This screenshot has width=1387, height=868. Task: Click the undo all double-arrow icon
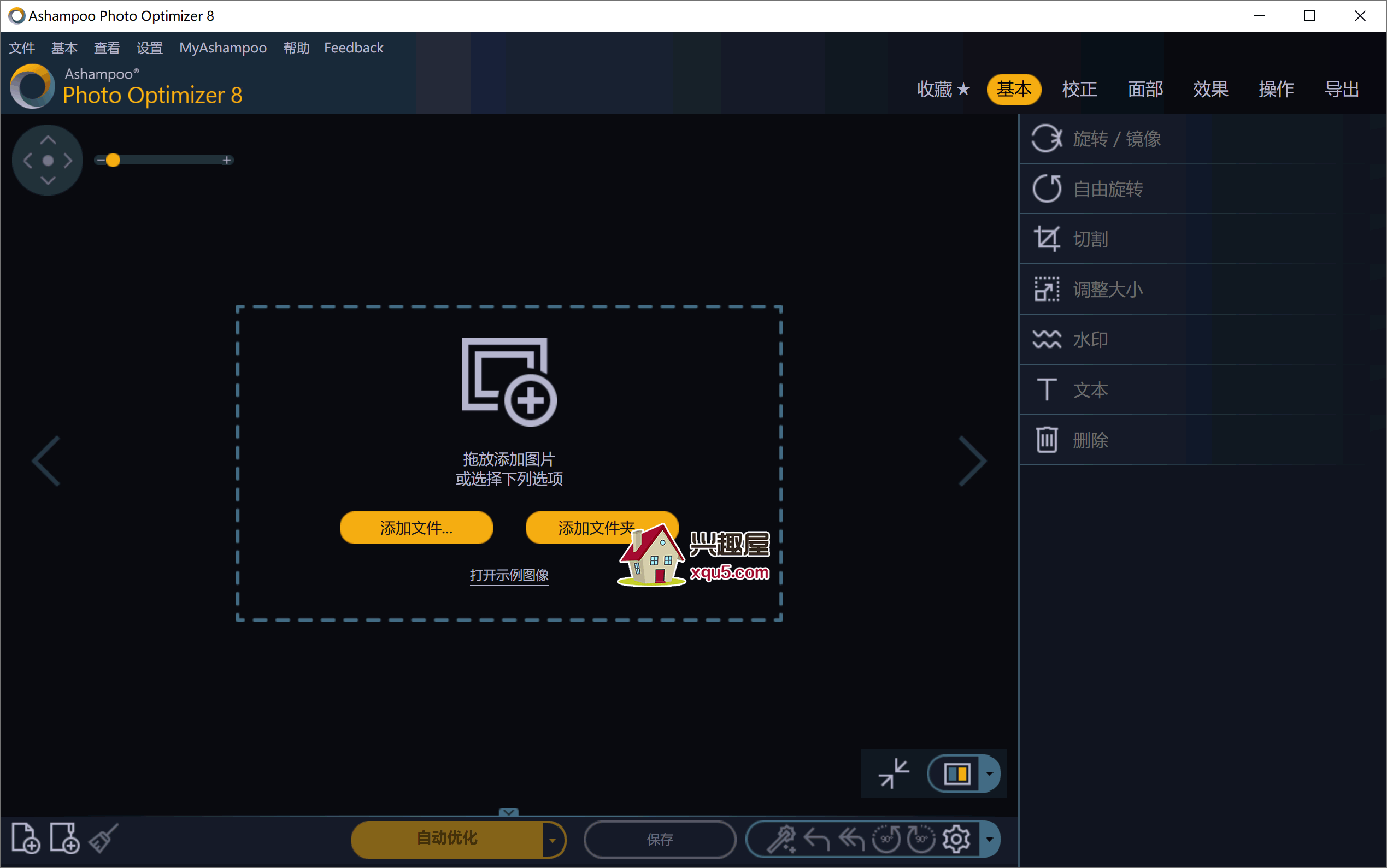point(851,840)
